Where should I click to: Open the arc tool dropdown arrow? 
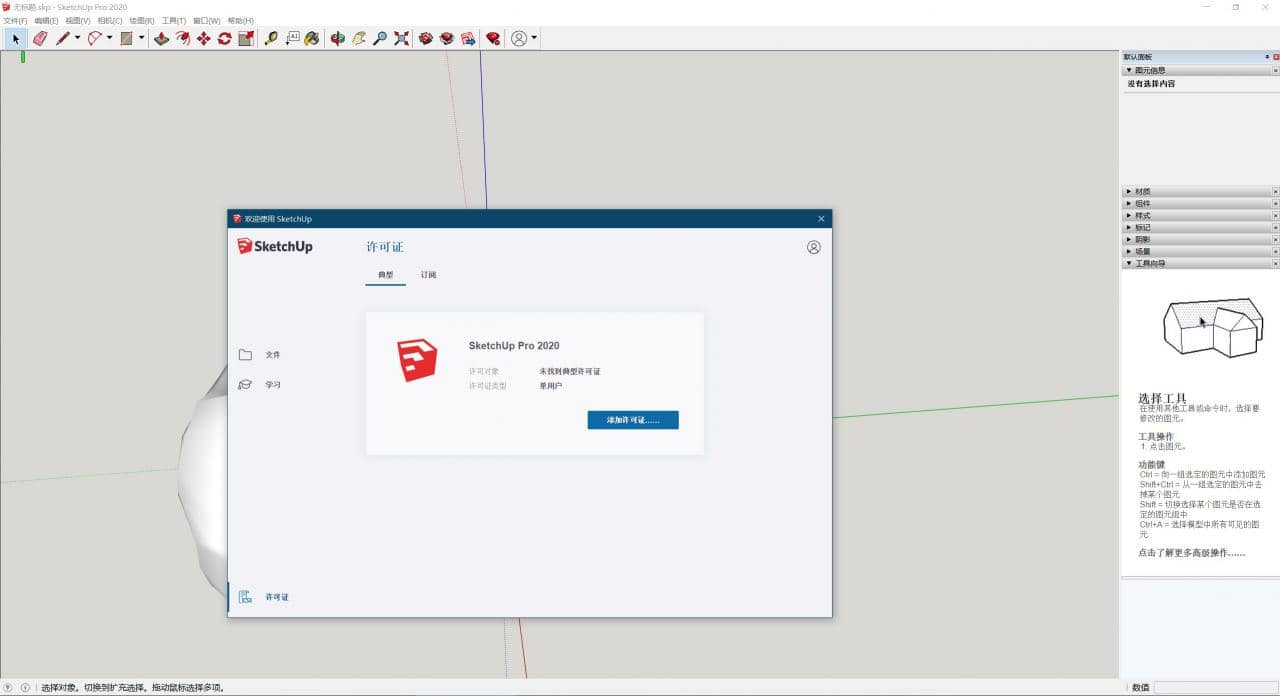(109, 38)
